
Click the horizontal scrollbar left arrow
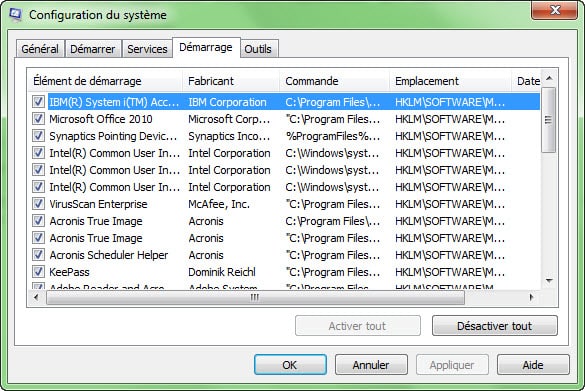pyautogui.click(x=36, y=297)
